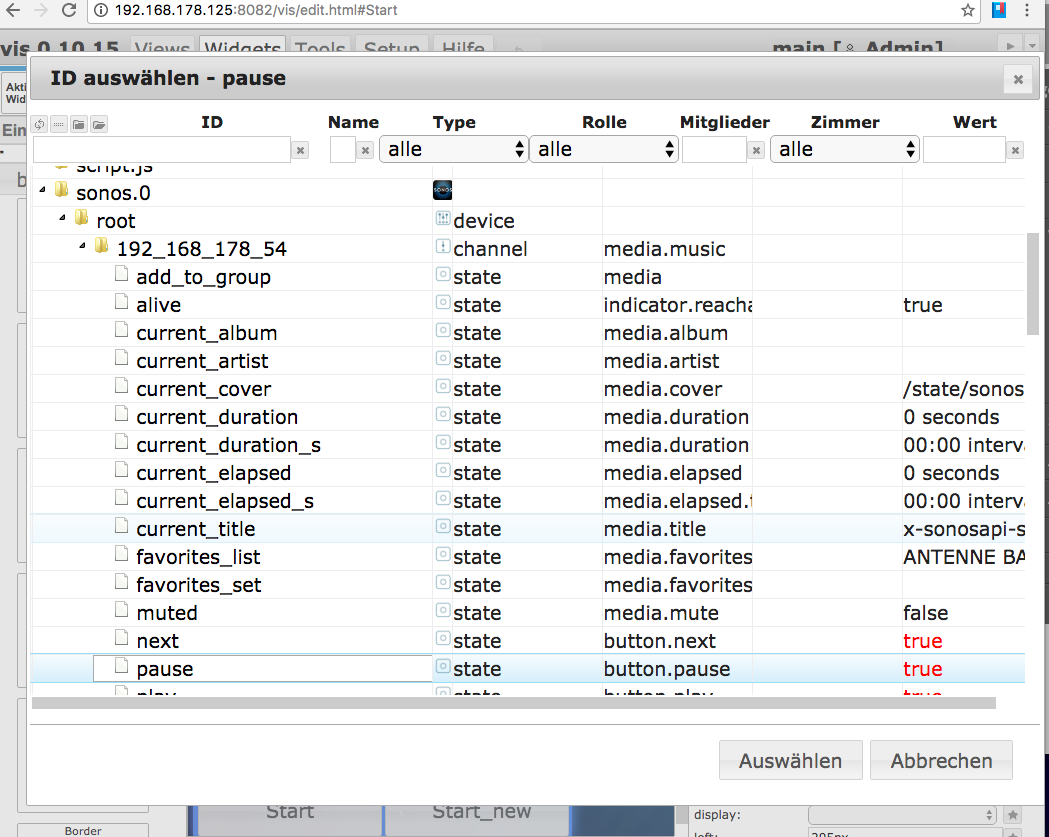Cancel dialog with Abbrechen button
Viewport: 1049px width, 837px height.
[x=941, y=760]
